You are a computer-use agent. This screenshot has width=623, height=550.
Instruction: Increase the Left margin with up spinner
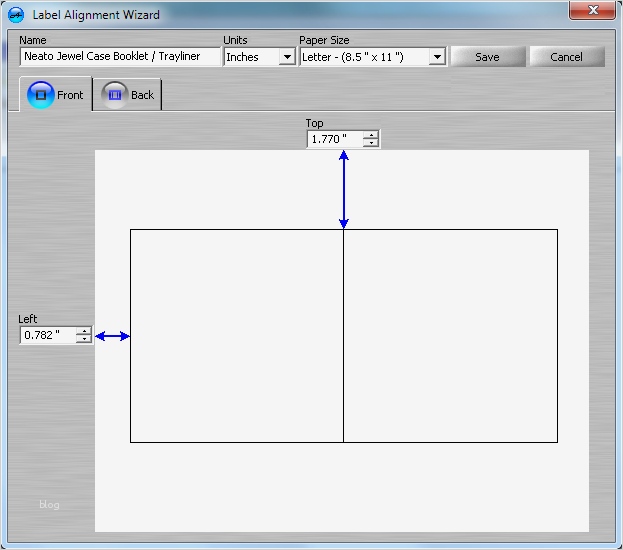click(84, 331)
